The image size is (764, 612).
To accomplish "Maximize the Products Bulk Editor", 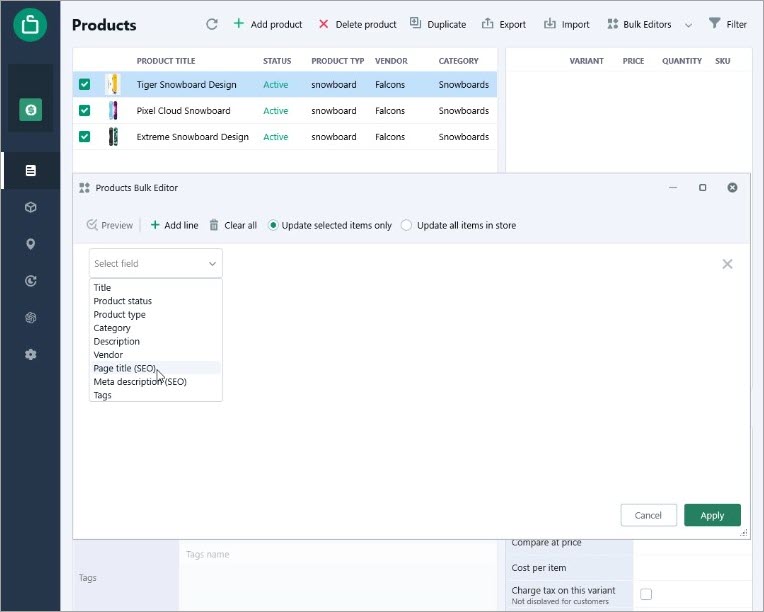I will [702, 188].
